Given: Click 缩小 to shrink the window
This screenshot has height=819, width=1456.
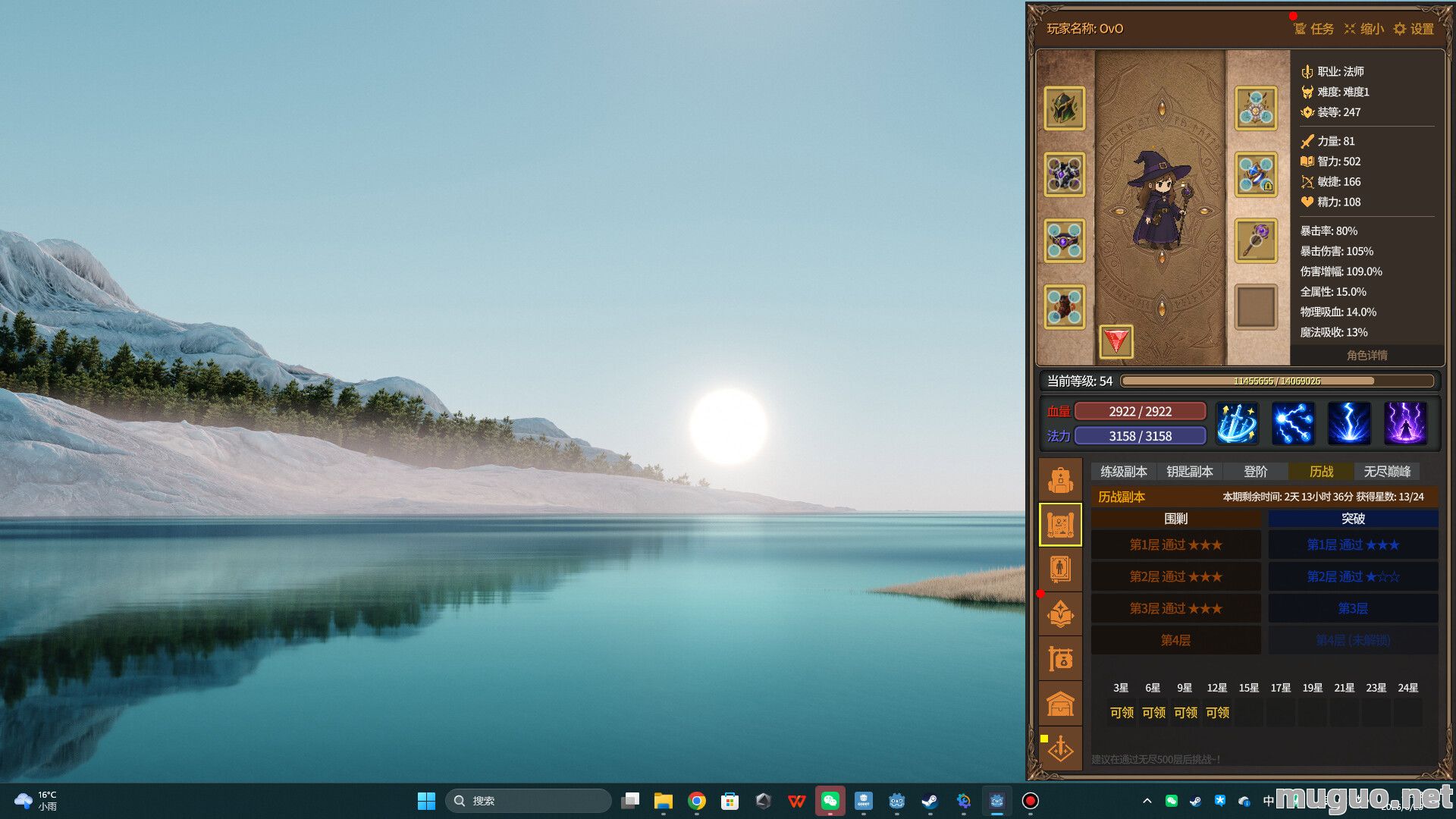Looking at the screenshot, I should 1363,29.
